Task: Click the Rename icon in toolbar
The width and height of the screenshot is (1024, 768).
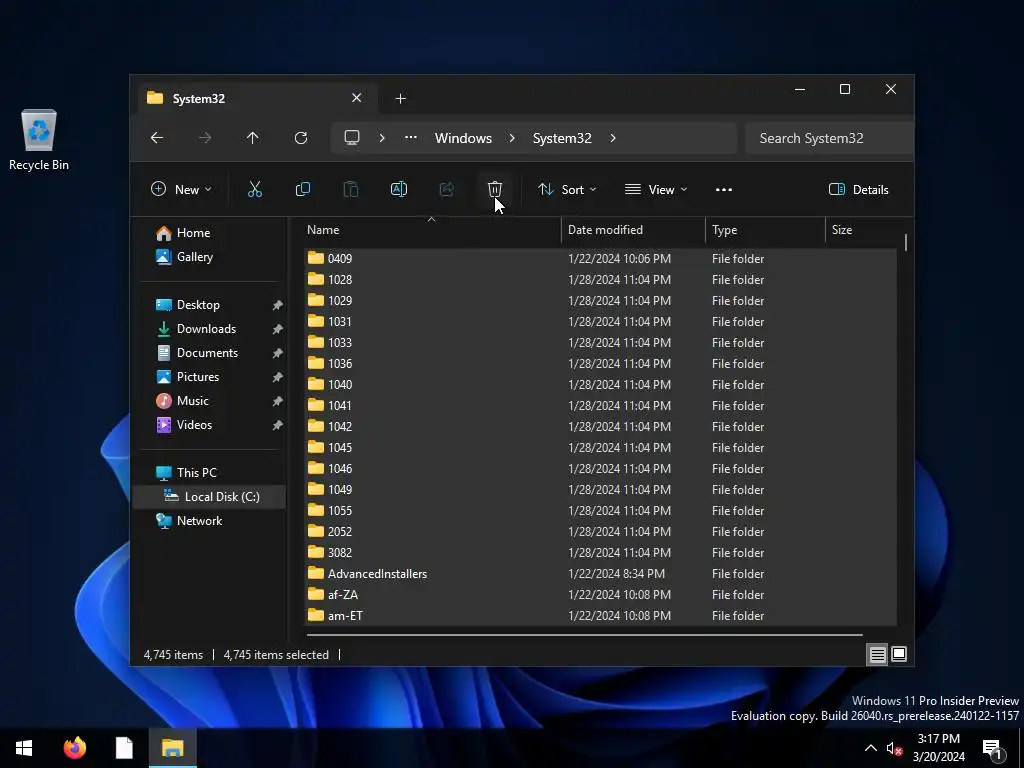Action: [398, 189]
